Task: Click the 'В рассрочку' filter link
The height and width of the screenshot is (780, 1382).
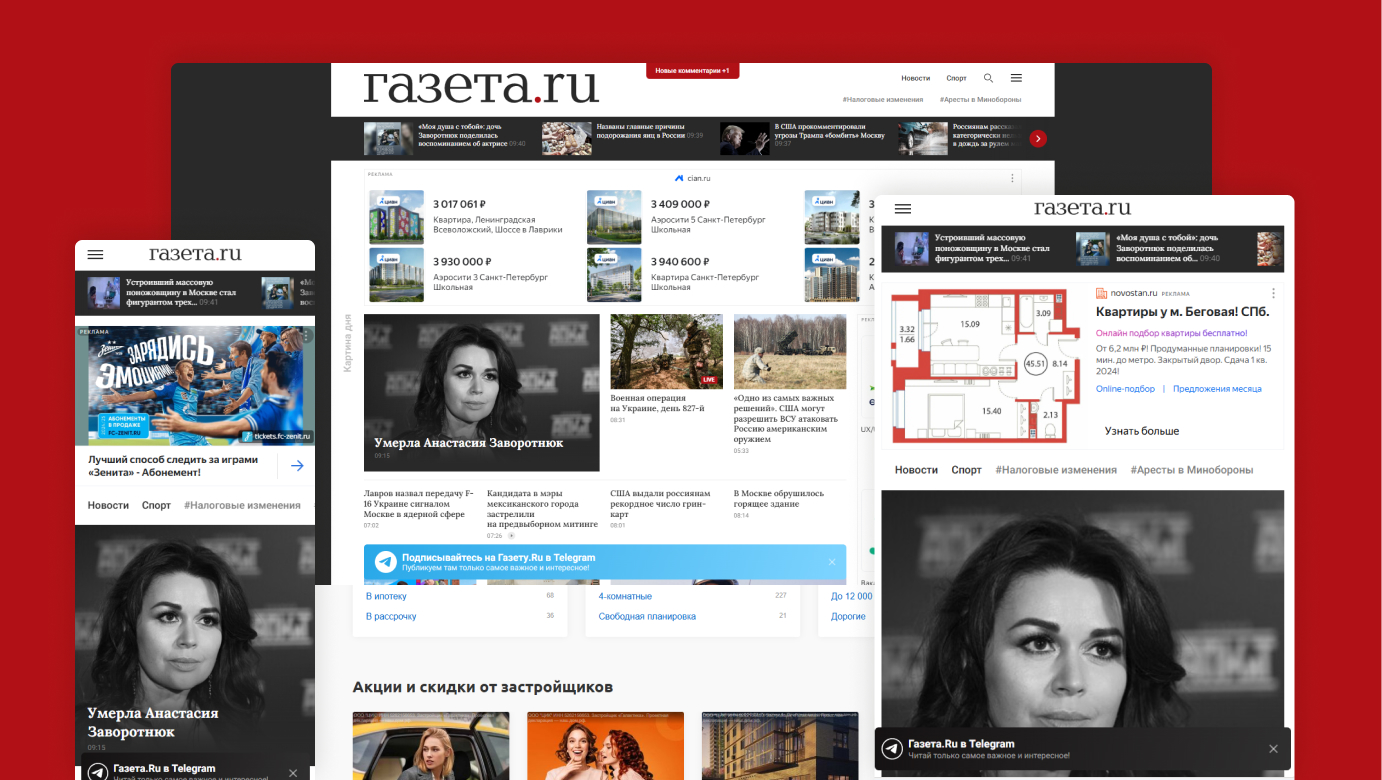Action: click(391, 616)
